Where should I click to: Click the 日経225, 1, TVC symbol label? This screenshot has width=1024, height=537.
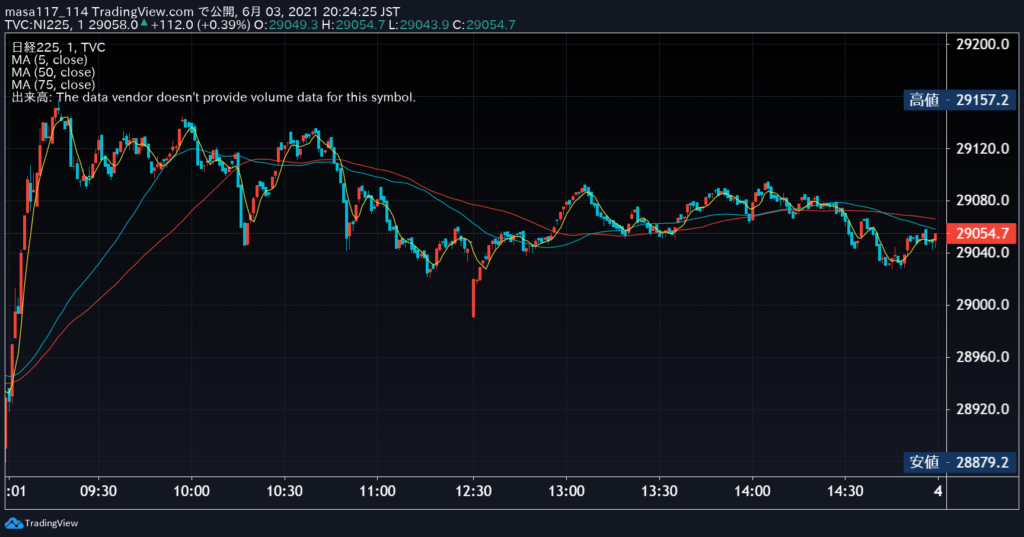pos(58,47)
